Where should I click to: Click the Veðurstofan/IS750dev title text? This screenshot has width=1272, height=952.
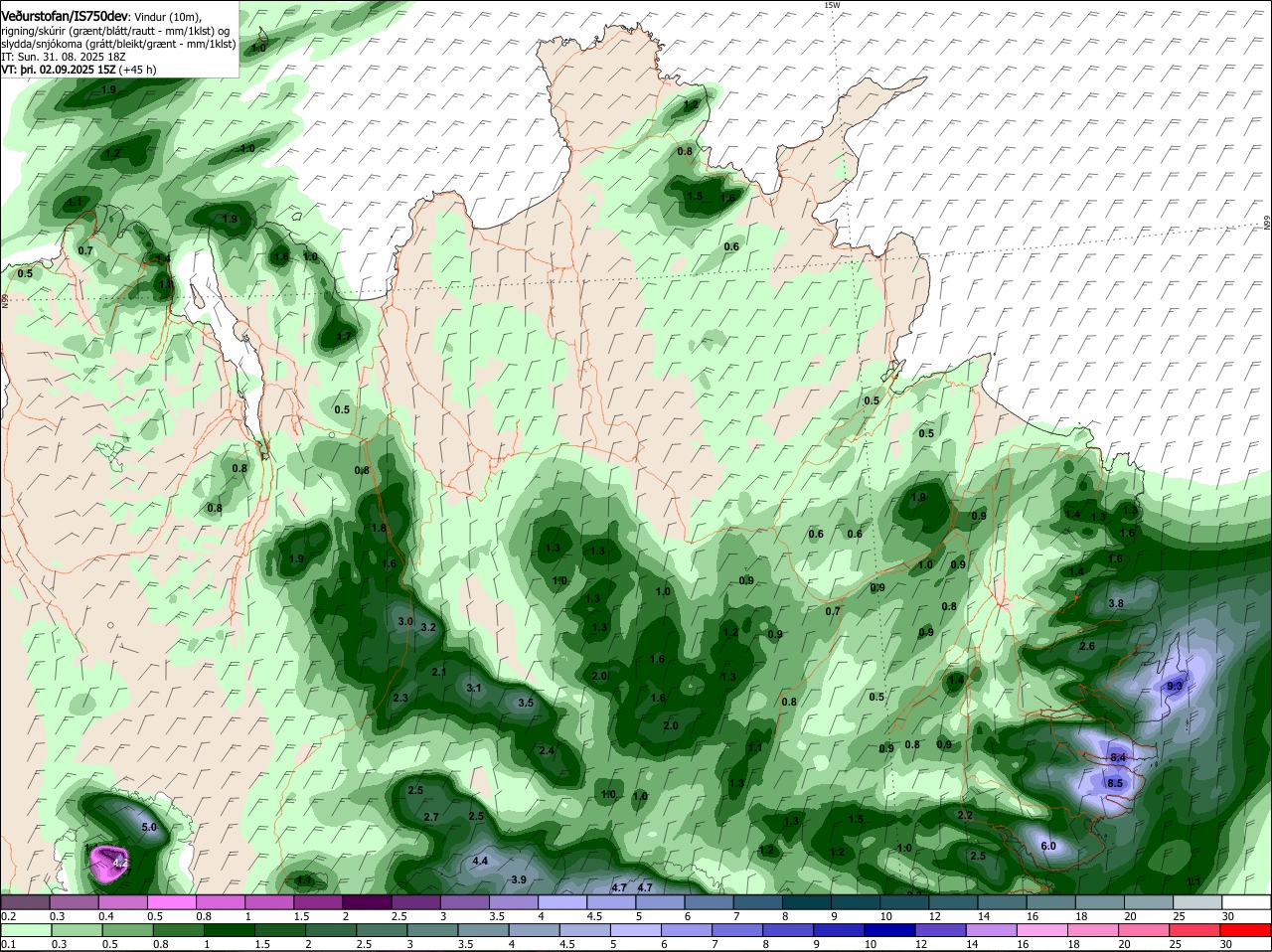click(x=65, y=16)
